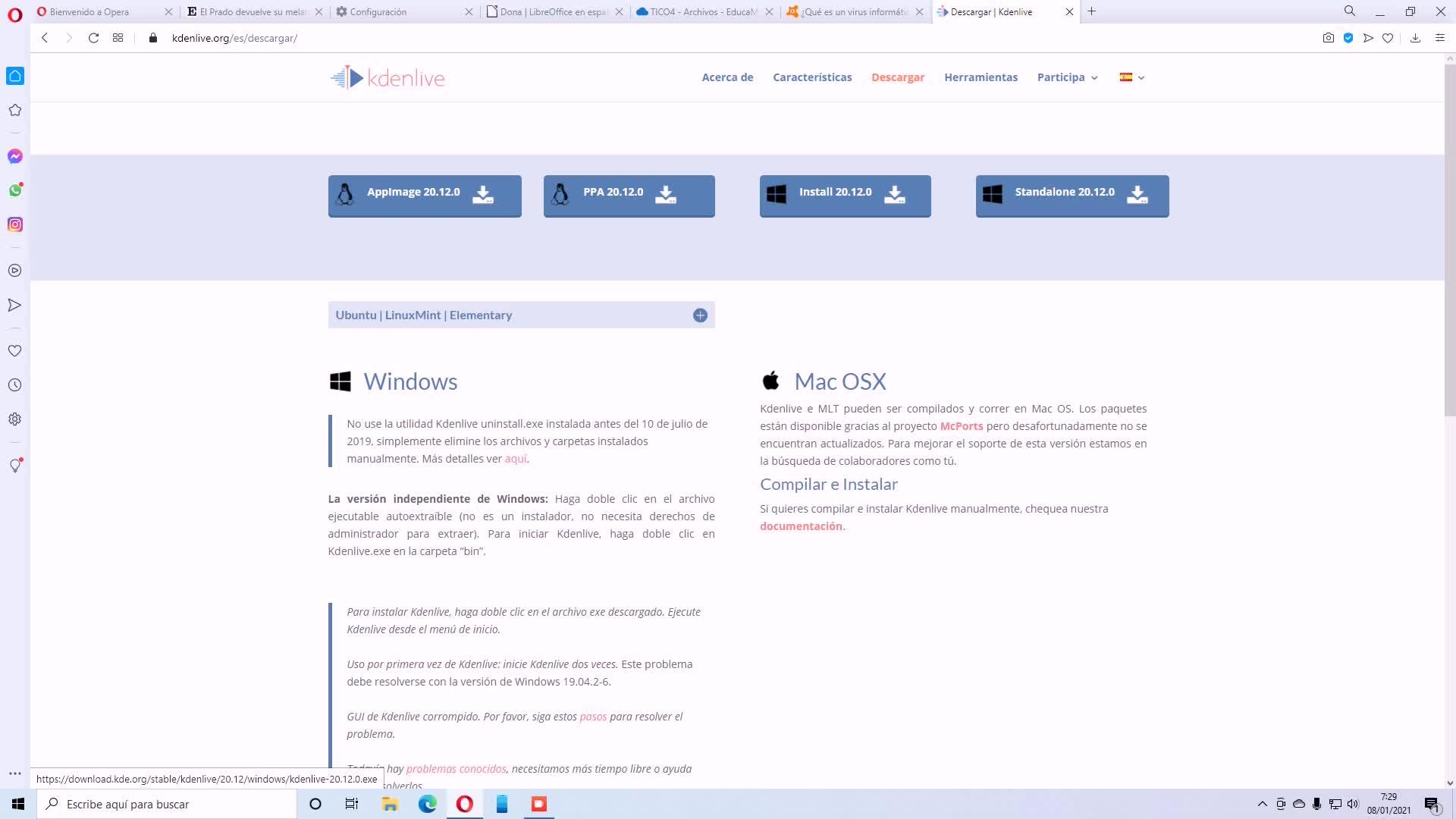Open History from the sidebar clock icon

click(x=14, y=385)
